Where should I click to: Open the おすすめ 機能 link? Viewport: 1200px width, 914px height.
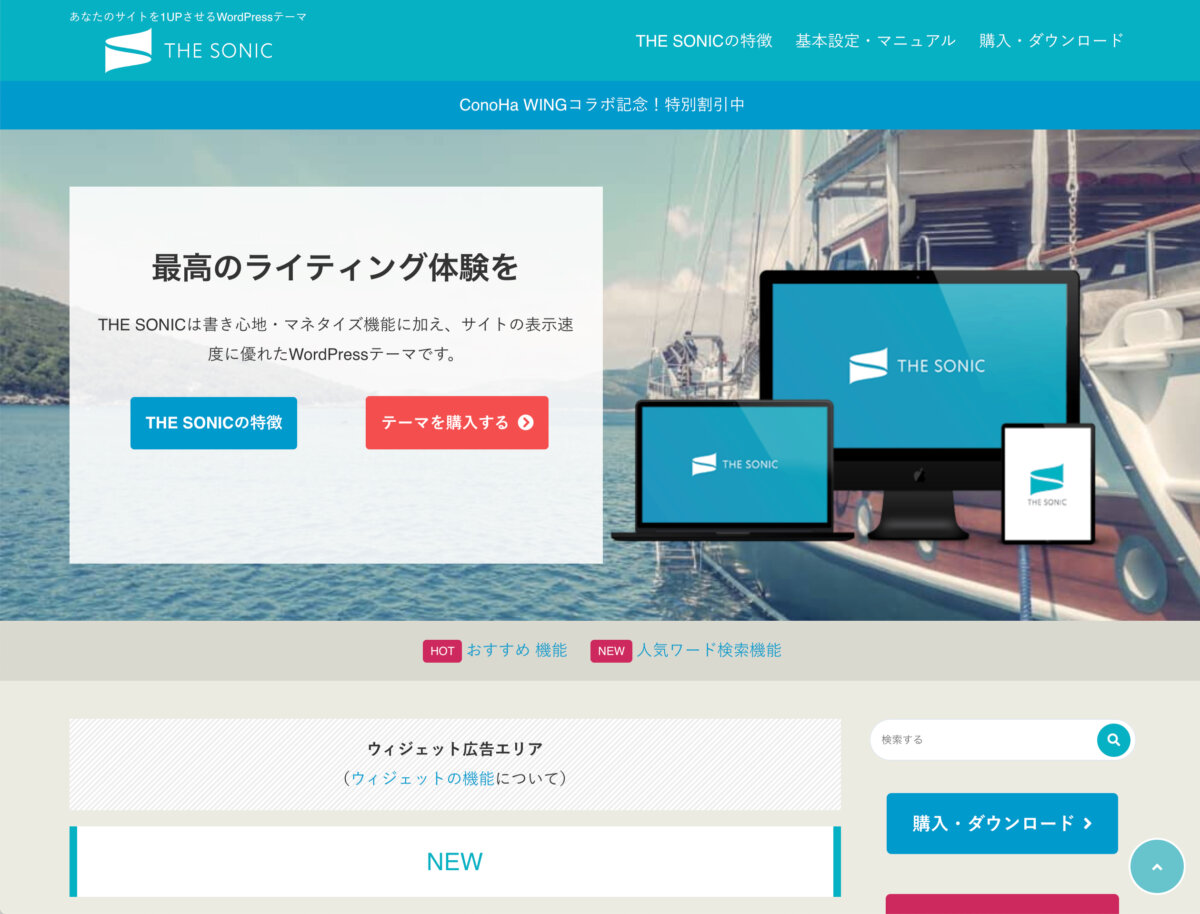517,650
